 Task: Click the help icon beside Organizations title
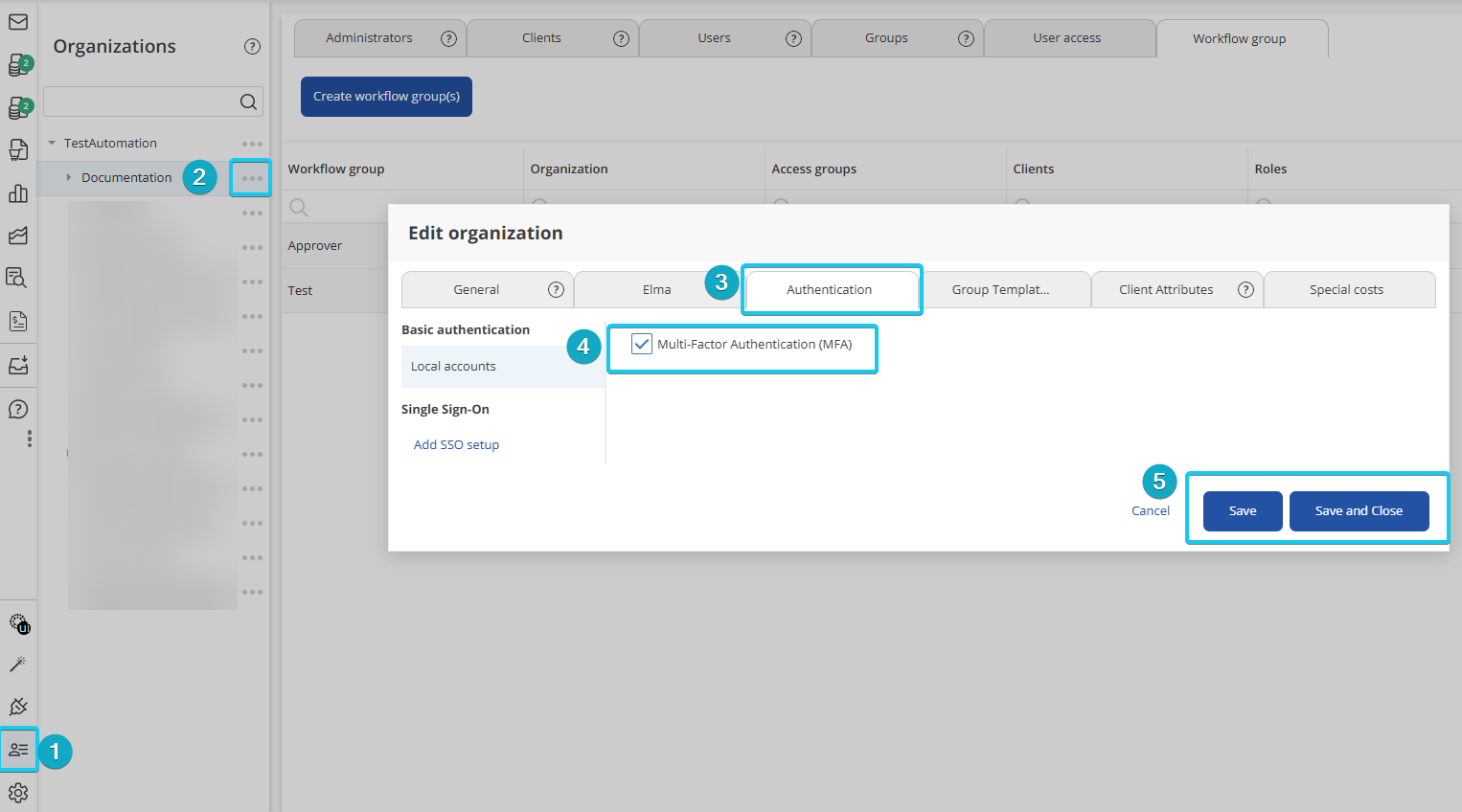coord(252,46)
